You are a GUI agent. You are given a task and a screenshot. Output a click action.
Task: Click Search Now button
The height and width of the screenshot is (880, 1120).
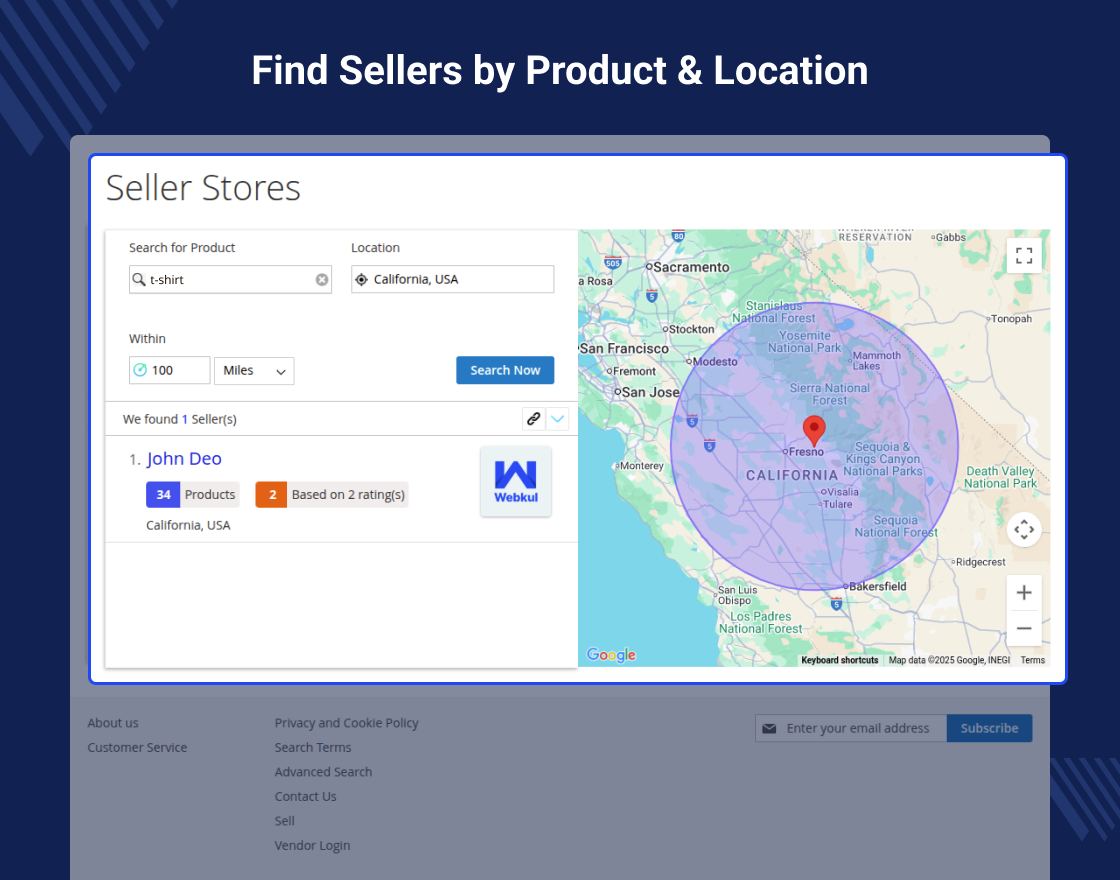tap(505, 370)
